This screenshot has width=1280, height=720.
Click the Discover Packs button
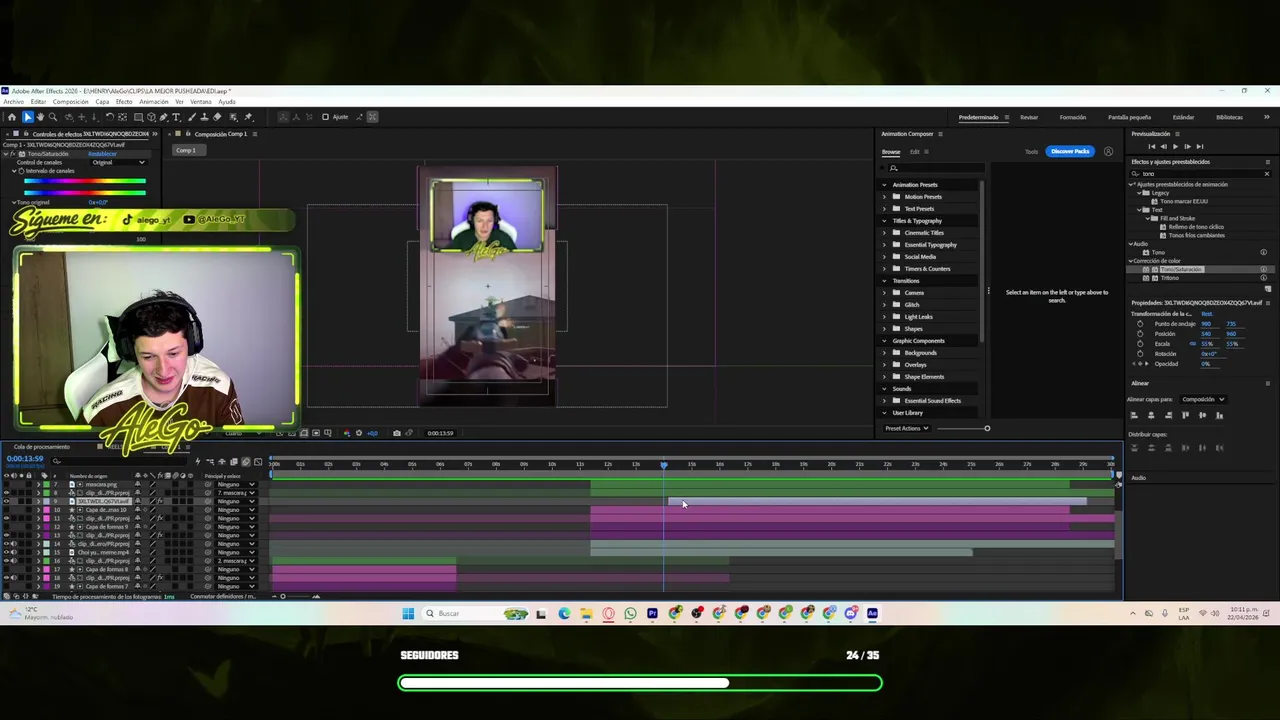1070,151
